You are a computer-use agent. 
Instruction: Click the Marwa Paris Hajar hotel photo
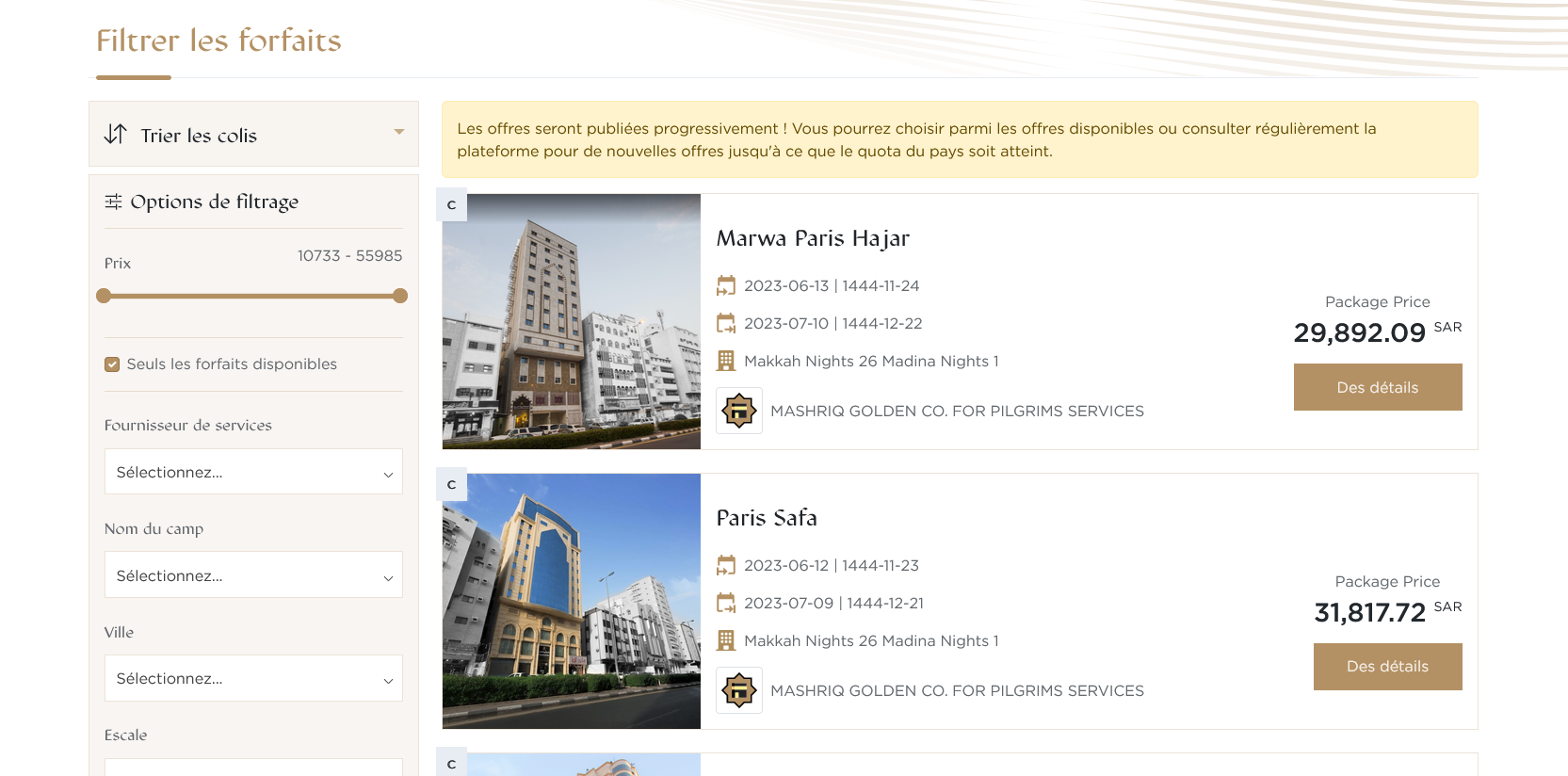coord(572,321)
